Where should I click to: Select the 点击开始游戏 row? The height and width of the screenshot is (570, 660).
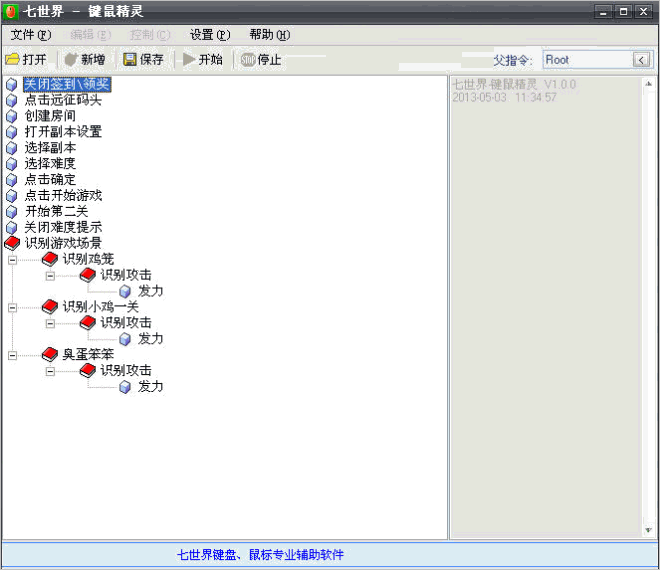click(63, 196)
